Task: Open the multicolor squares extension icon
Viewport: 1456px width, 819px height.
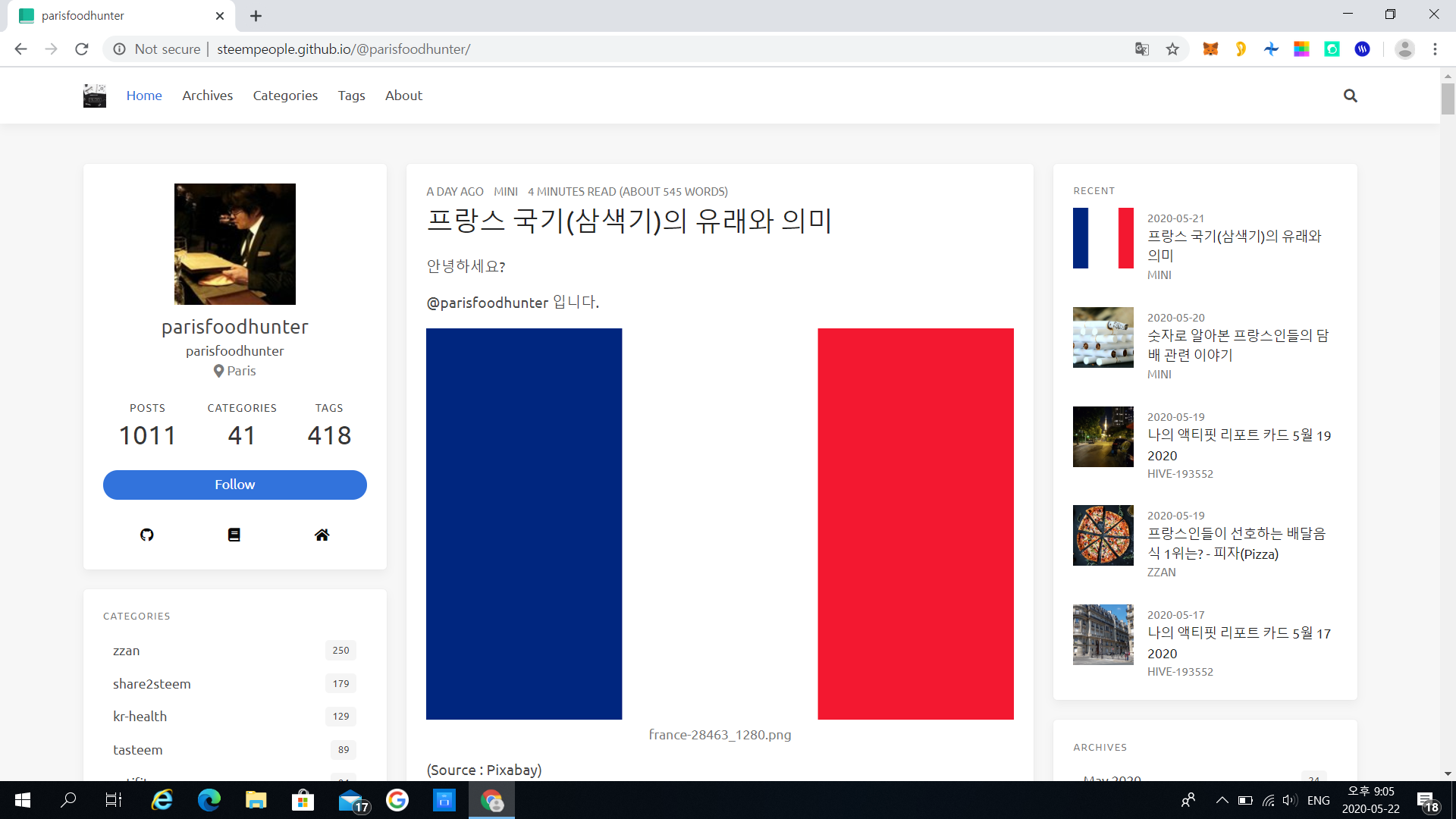Action: (x=1301, y=49)
